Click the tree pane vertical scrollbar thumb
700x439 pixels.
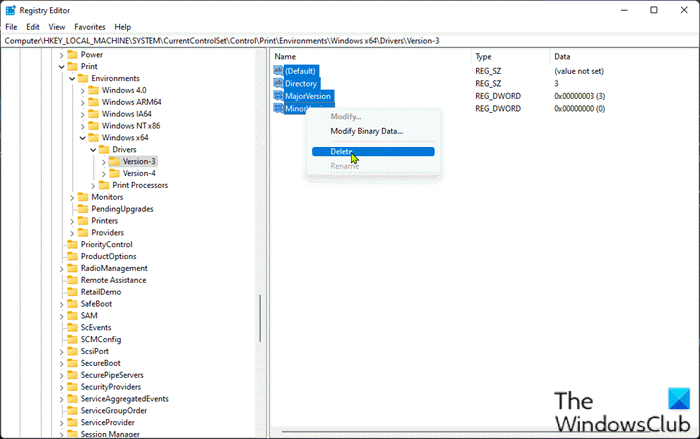[x=260, y=318]
